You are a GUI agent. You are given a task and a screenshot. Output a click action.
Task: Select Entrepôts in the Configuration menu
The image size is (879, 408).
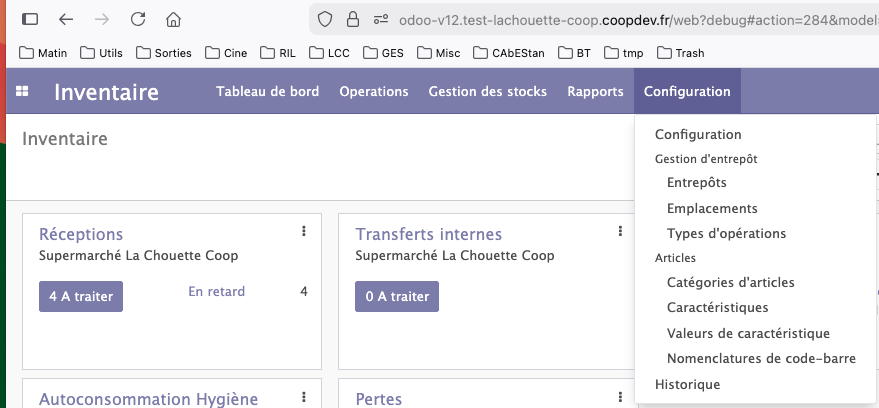[x=696, y=183]
